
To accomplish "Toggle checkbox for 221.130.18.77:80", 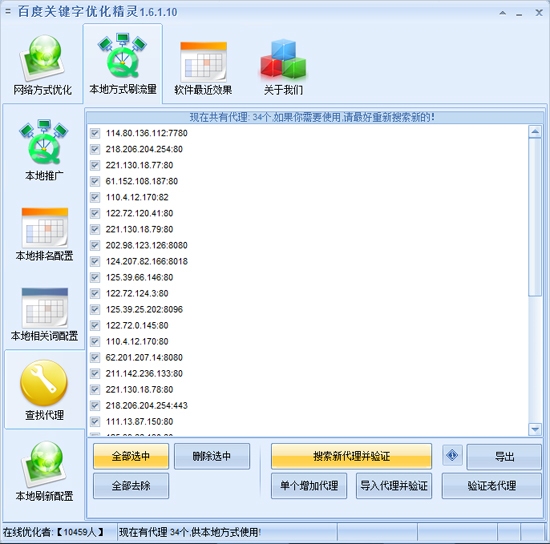I will (95, 165).
